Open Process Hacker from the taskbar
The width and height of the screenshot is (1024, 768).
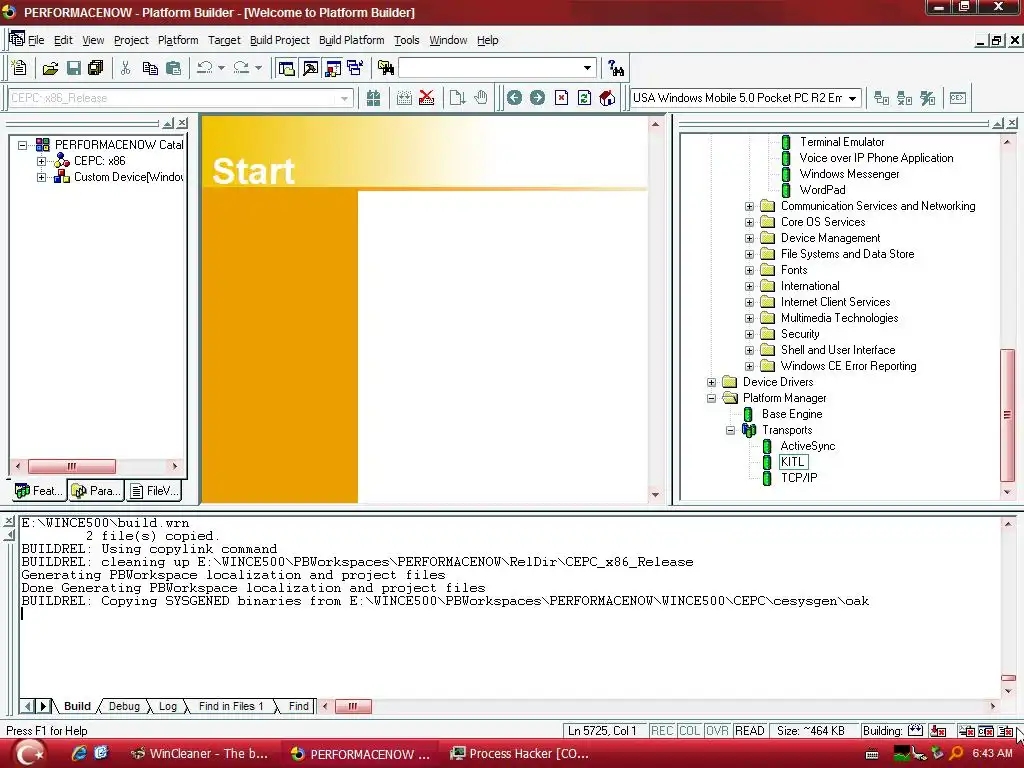coord(520,754)
